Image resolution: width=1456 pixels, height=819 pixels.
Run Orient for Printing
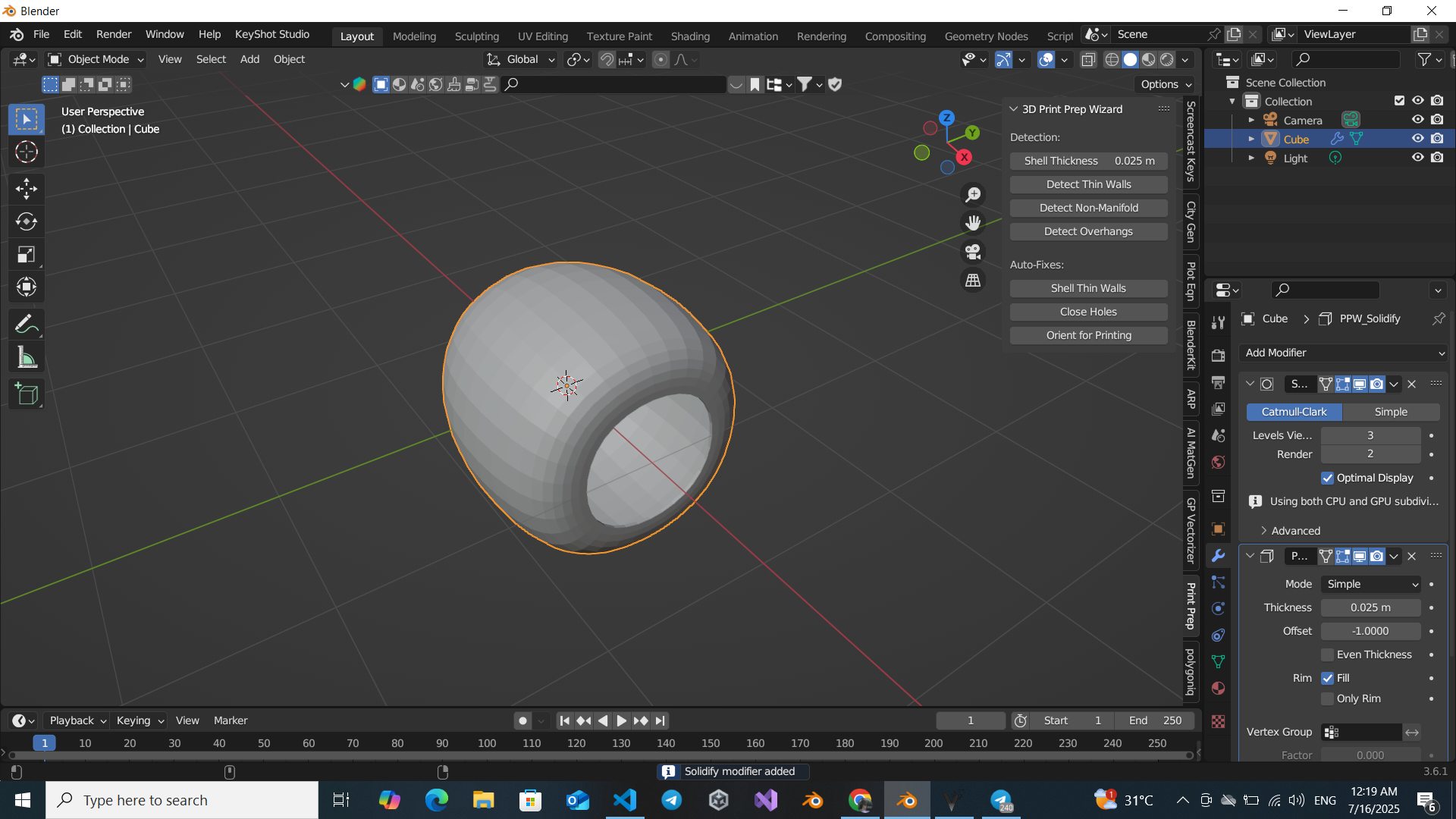coord(1088,334)
